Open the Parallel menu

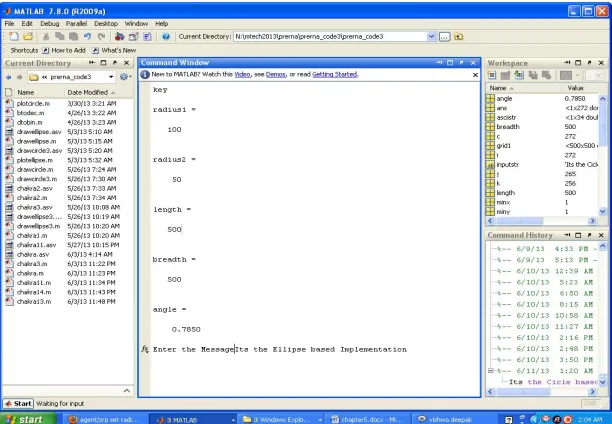pyautogui.click(x=76, y=23)
